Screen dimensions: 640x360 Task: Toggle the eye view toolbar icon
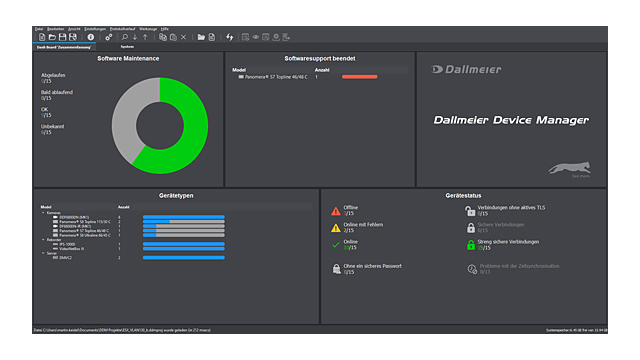click(256, 37)
